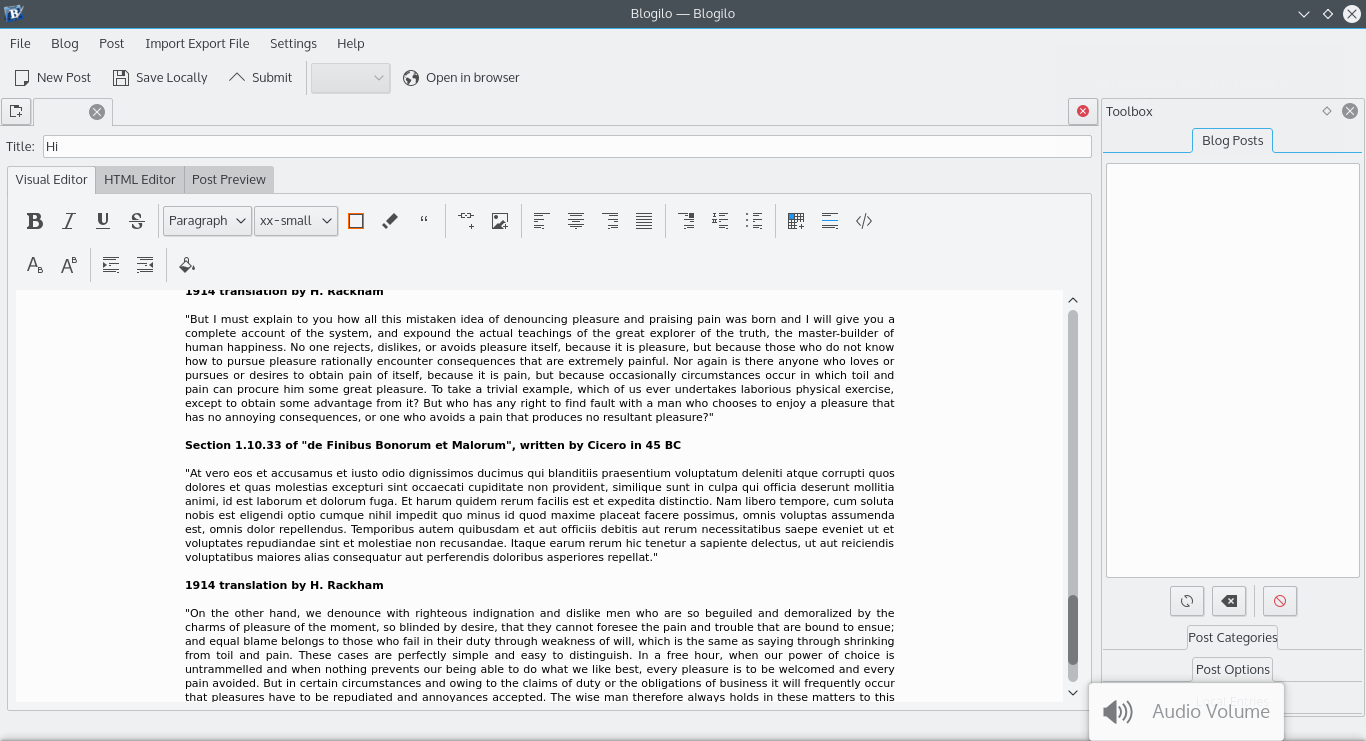The width and height of the screenshot is (1366, 741).
Task: Click the text color swatch
Action: point(356,221)
